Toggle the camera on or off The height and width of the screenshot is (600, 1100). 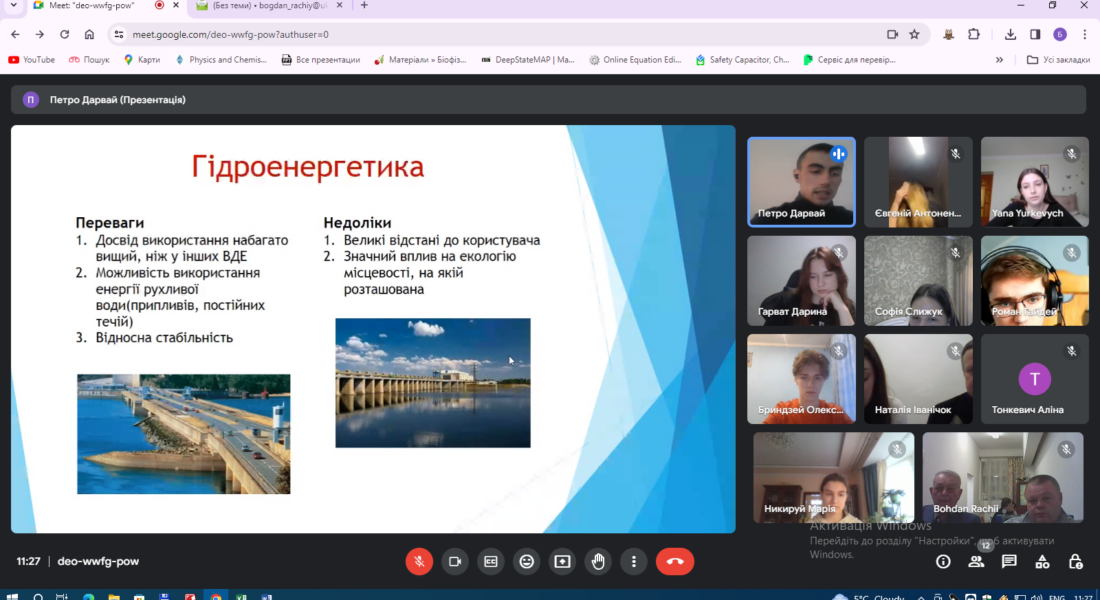tap(455, 561)
